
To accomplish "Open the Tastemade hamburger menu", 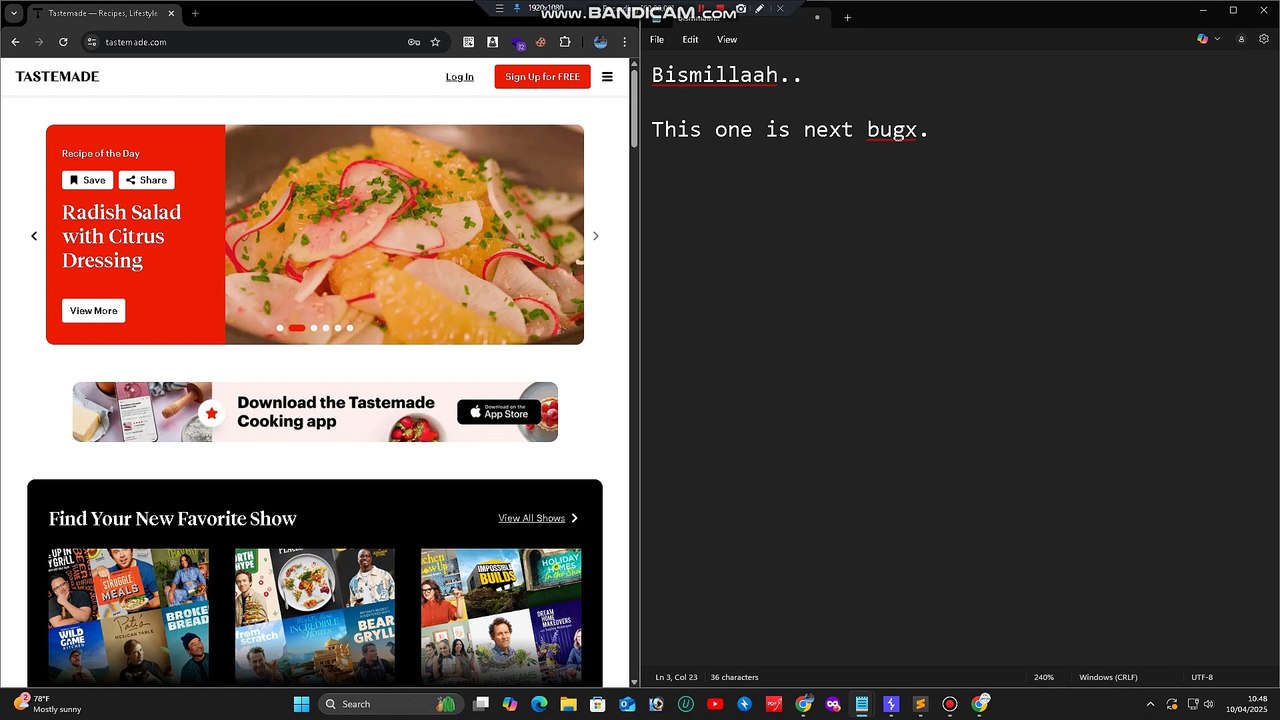I will (607, 77).
